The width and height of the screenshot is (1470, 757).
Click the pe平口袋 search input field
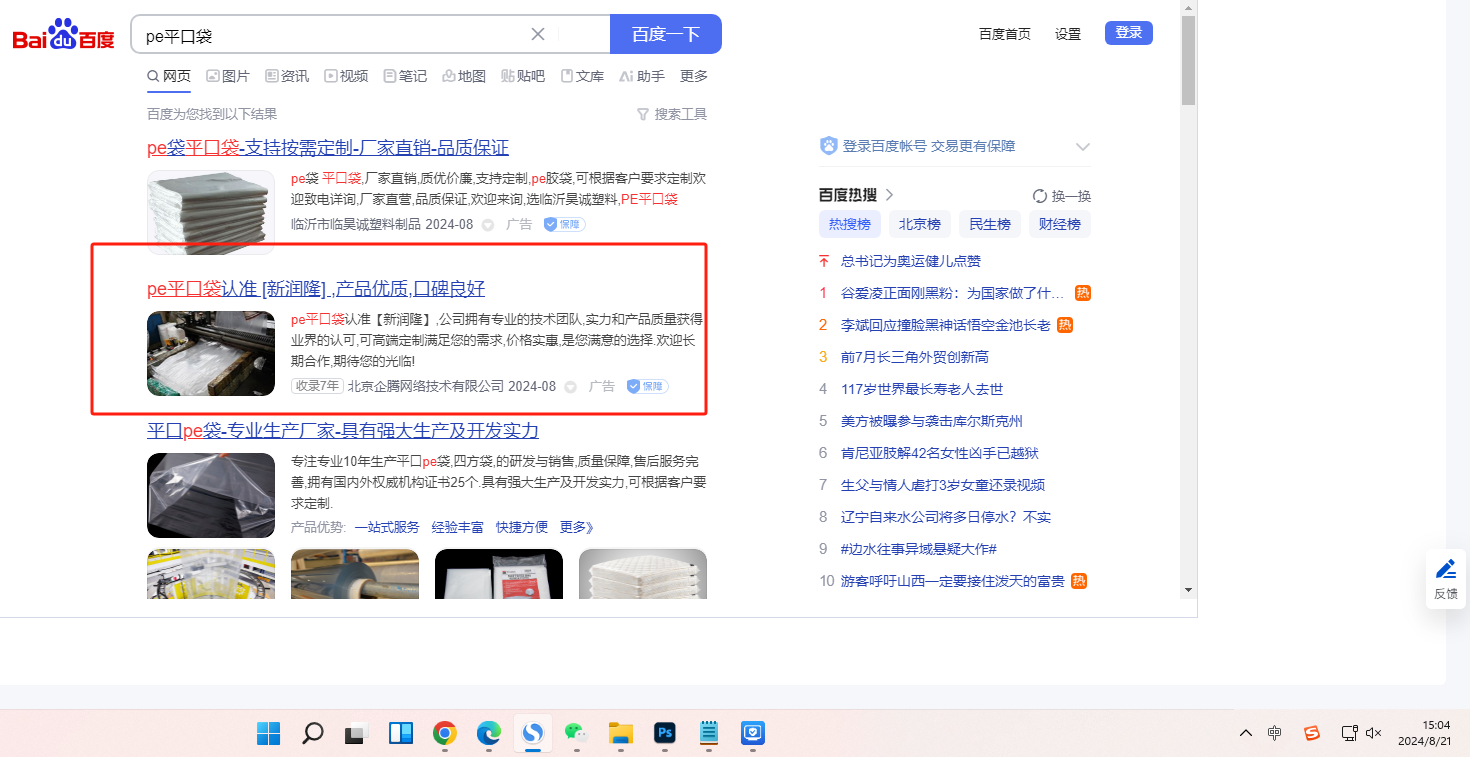330,35
